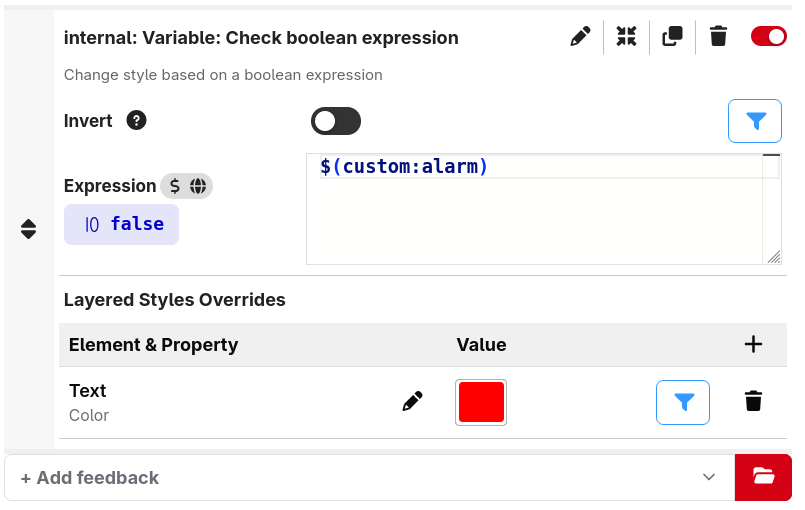
Task: Browse feedbacks with the red folder button
Action: [x=763, y=477]
